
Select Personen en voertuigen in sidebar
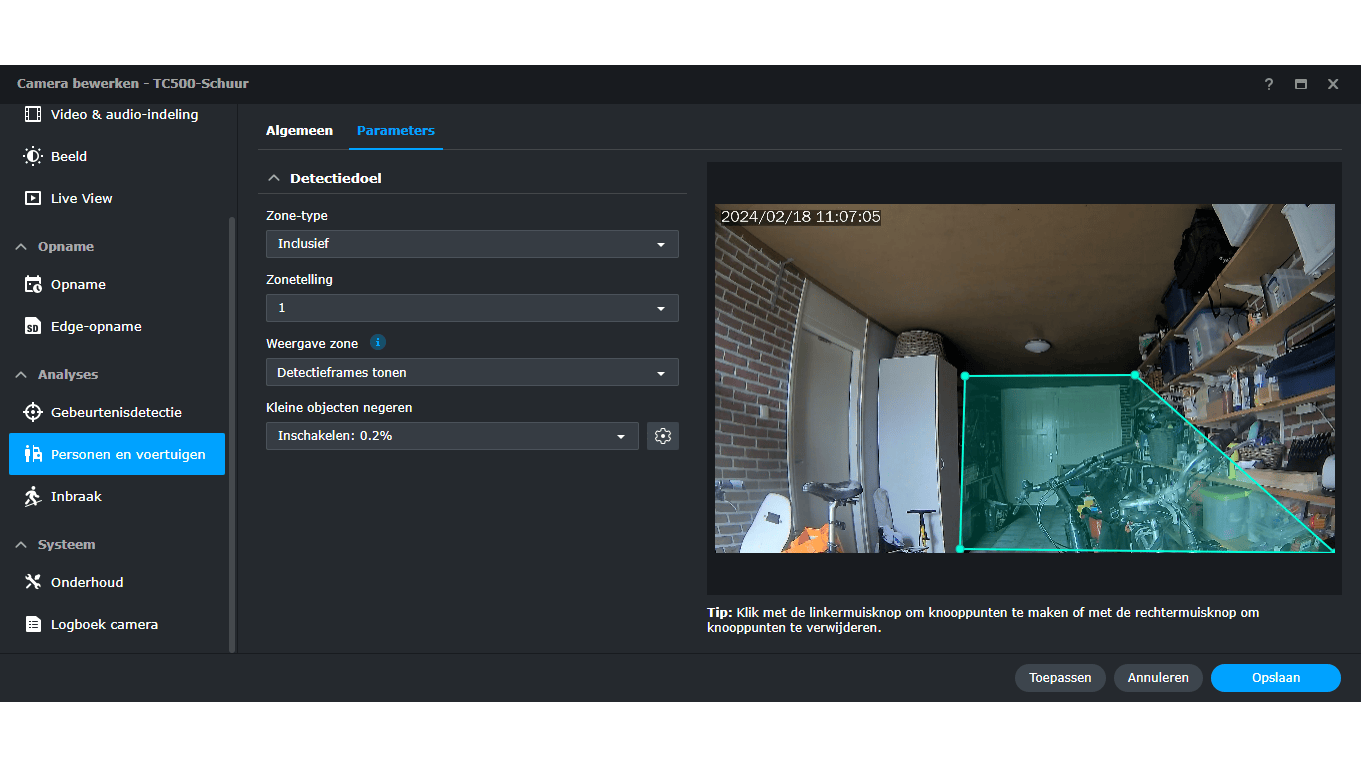[x=117, y=454]
